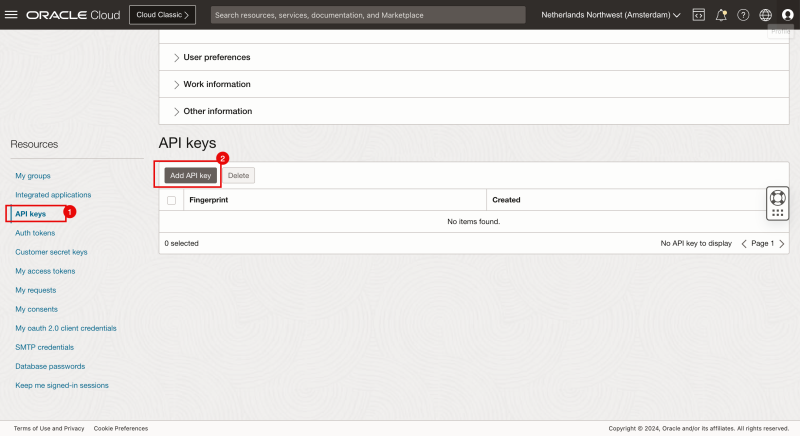This screenshot has height=436, width=800.
Task: Expand the User preferences section
Action: (x=216, y=57)
